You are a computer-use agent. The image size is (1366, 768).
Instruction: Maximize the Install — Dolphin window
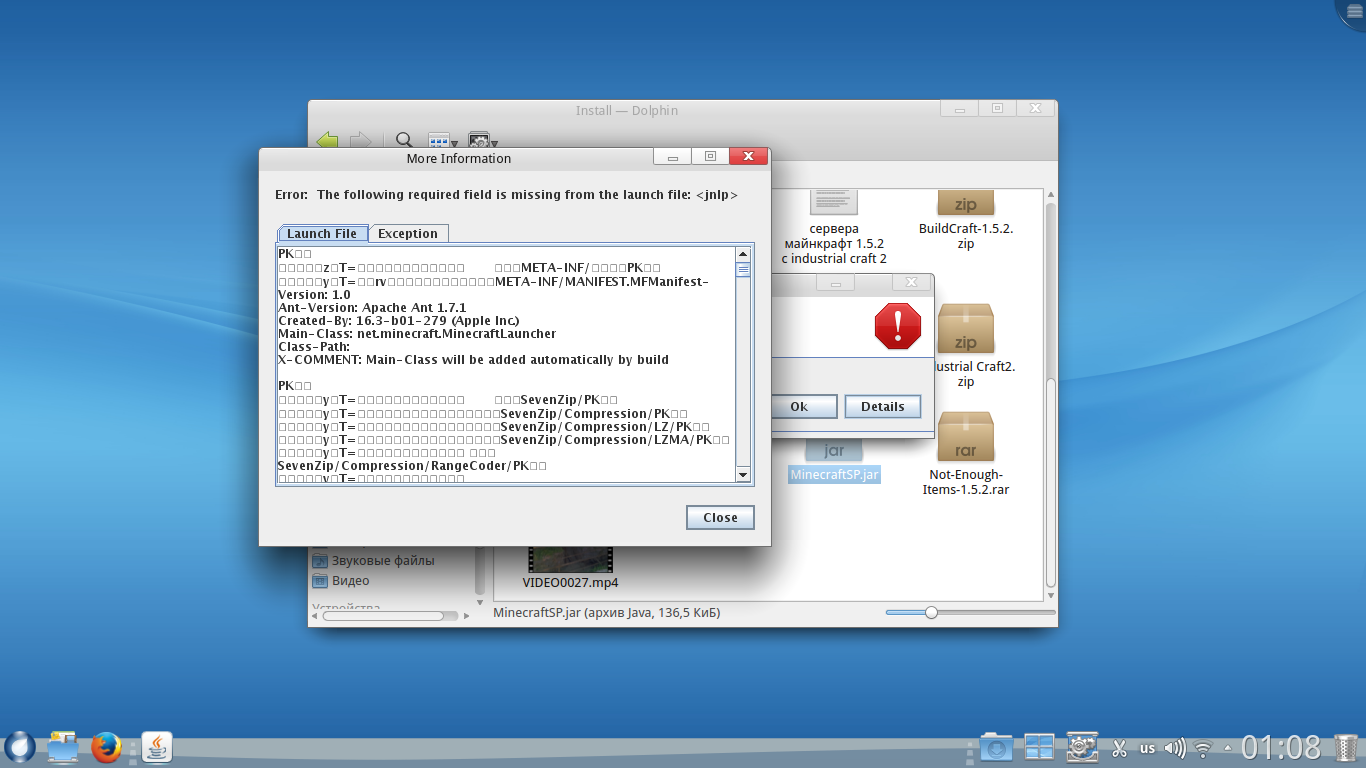[x=997, y=108]
